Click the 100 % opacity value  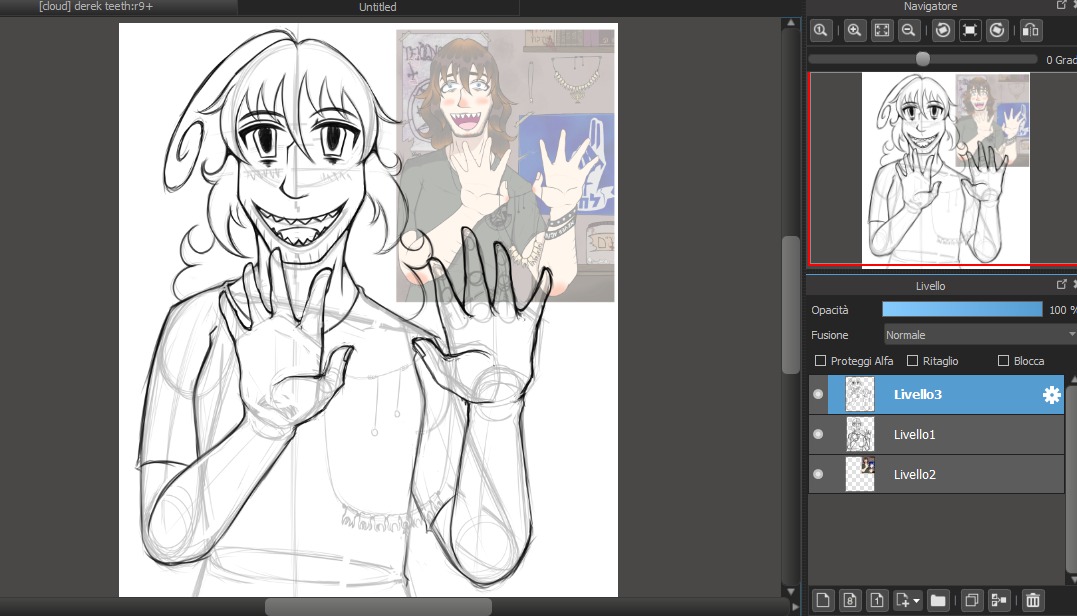click(x=1061, y=310)
